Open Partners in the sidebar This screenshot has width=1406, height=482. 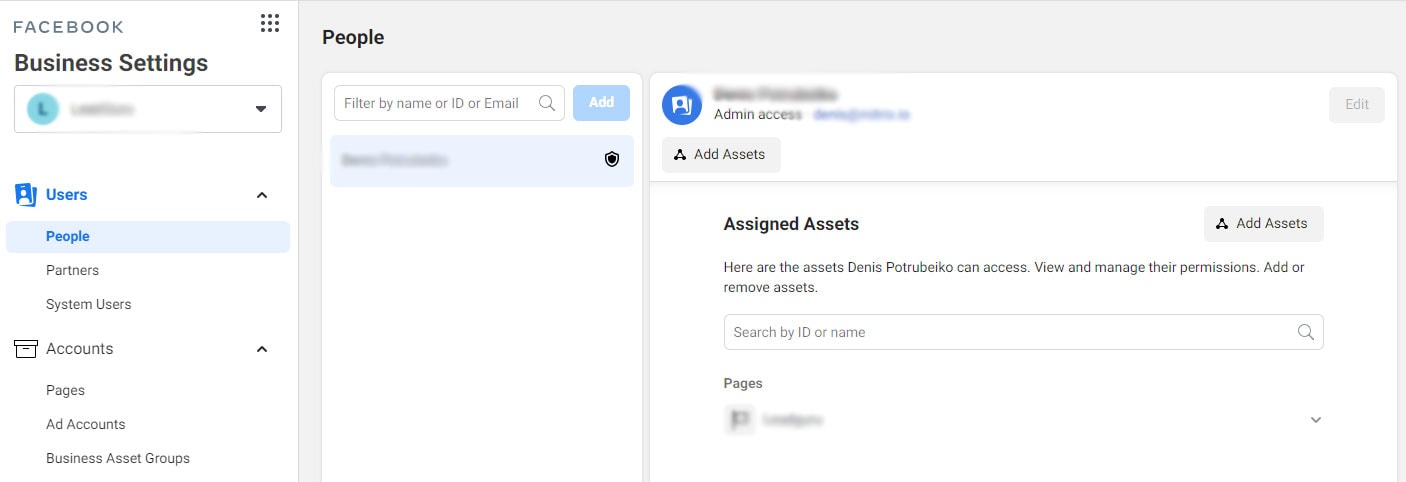point(72,270)
